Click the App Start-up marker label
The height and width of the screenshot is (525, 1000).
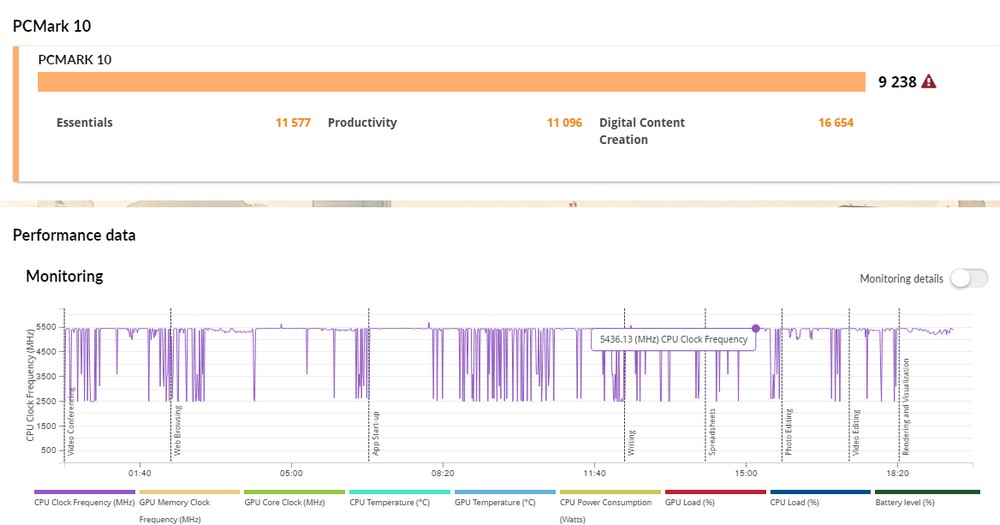pyautogui.click(x=376, y=433)
